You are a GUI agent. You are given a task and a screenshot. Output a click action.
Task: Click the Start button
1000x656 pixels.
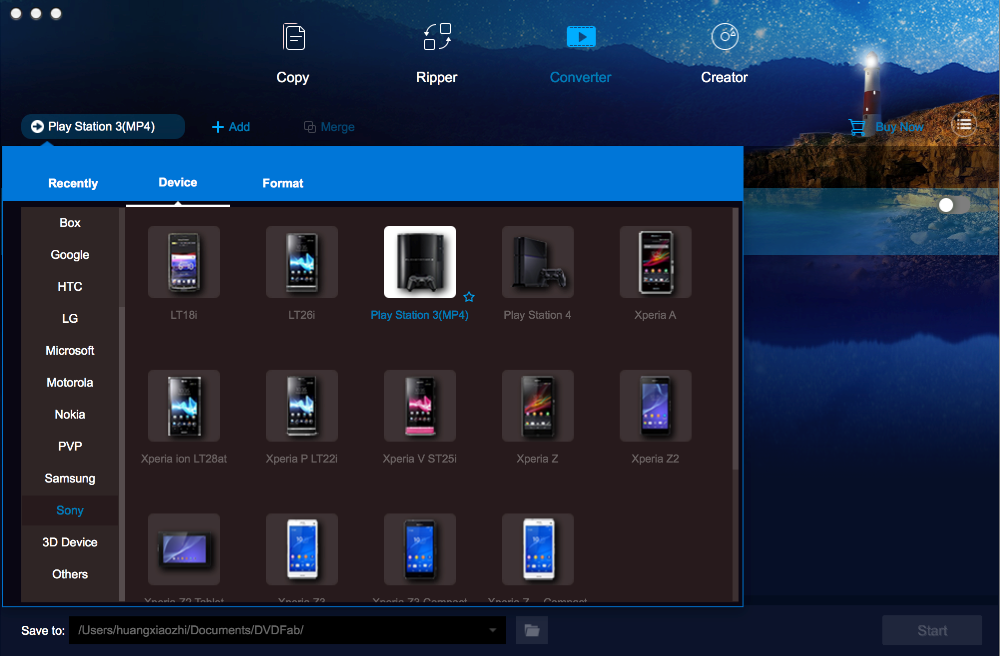pyautogui.click(x=932, y=630)
